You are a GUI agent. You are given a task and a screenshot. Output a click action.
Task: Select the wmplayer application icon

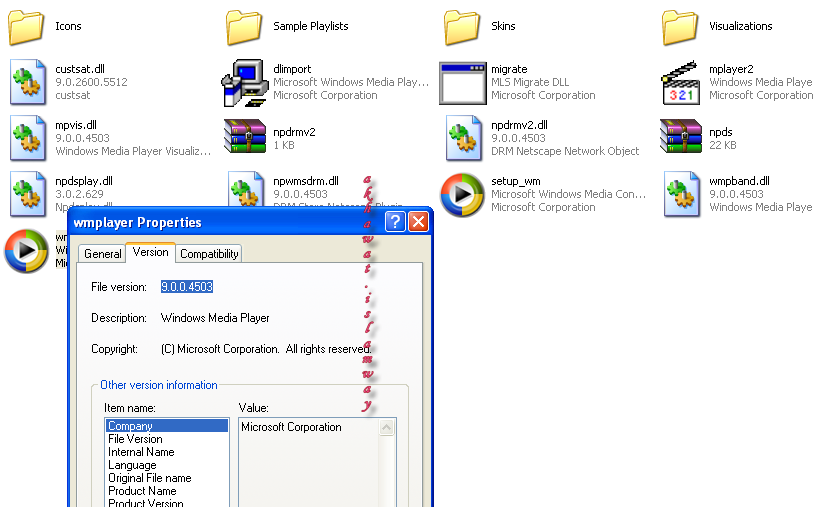26,251
